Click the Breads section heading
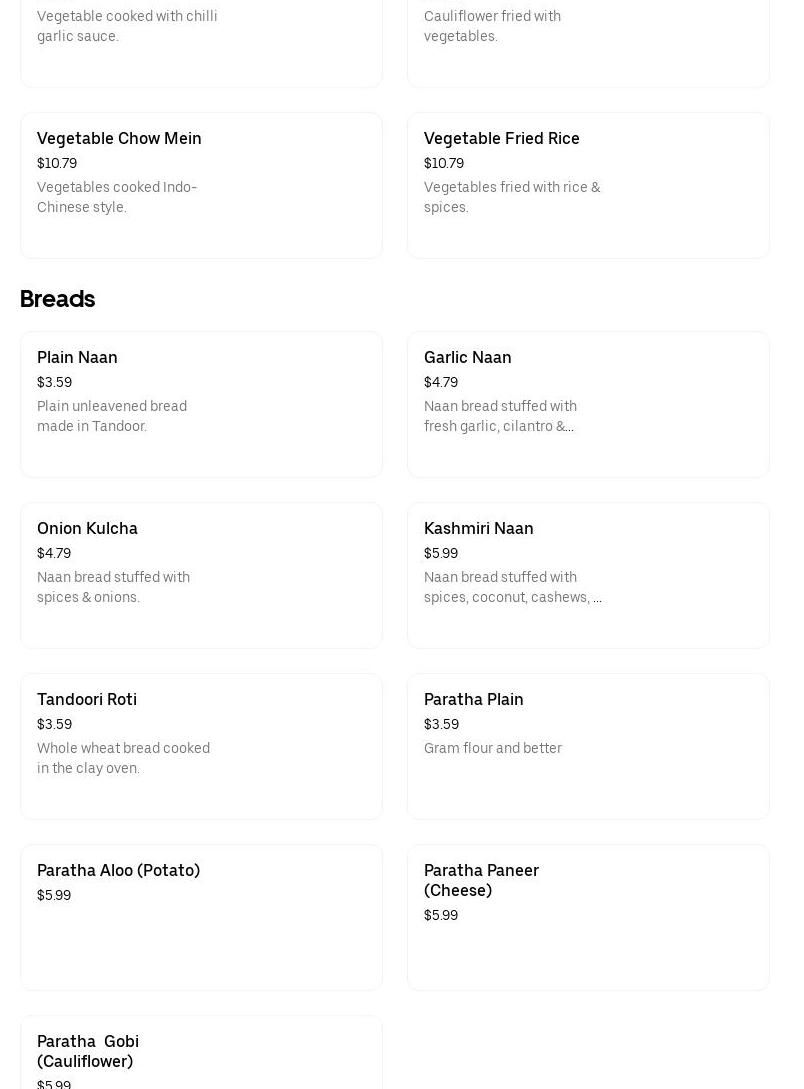 click(57, 299)
